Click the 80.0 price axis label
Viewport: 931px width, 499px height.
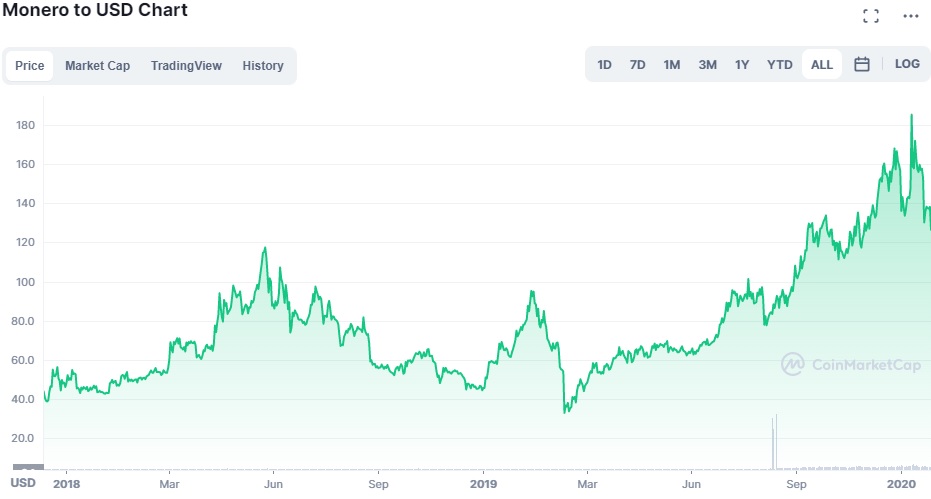(23, 321)
